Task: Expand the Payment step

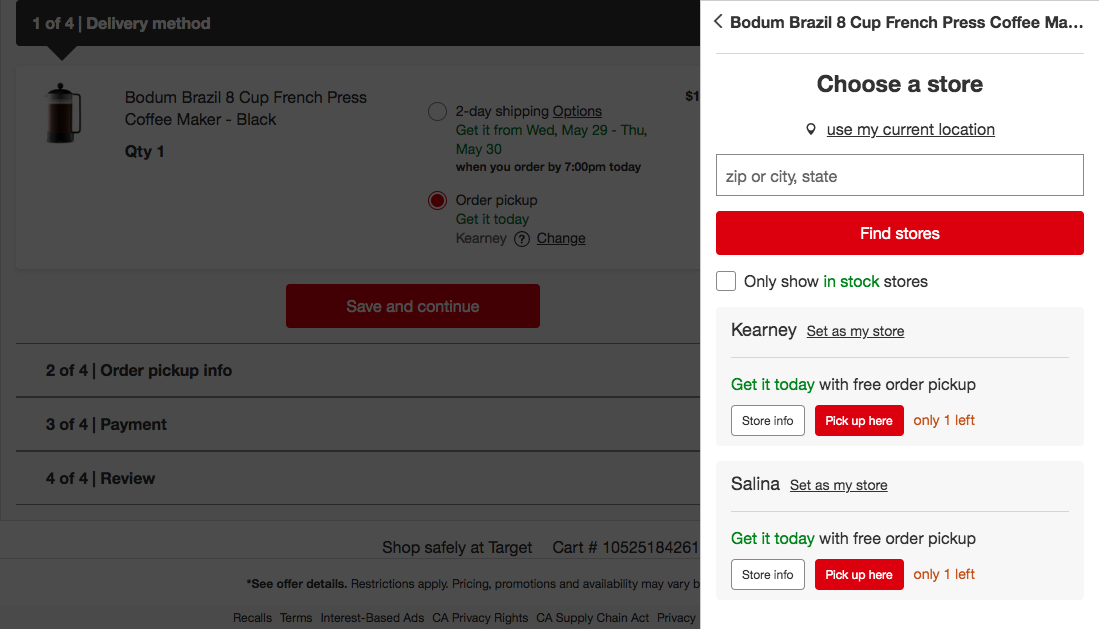Action: (106, 424)
